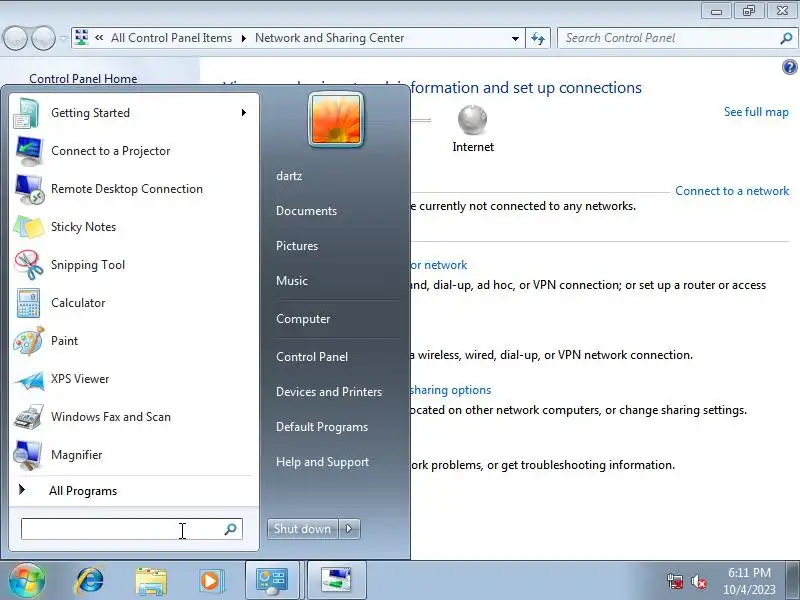Launch Calculator icon
The width and height of the screenshot is (800, 600).
(x=29, y=303)
